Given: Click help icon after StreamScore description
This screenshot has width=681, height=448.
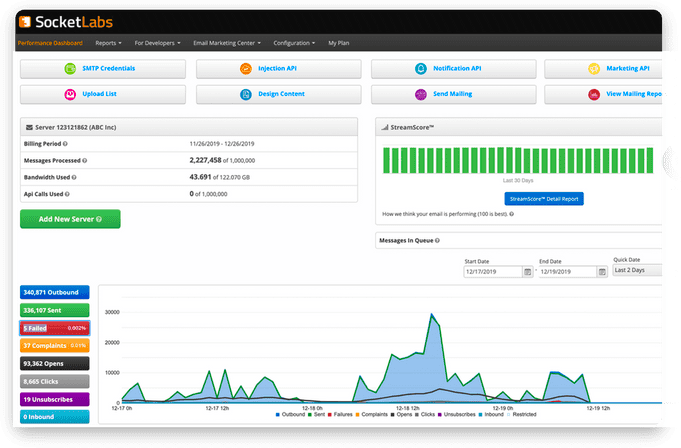Looking at the screenshot, I should coord(512,214).
